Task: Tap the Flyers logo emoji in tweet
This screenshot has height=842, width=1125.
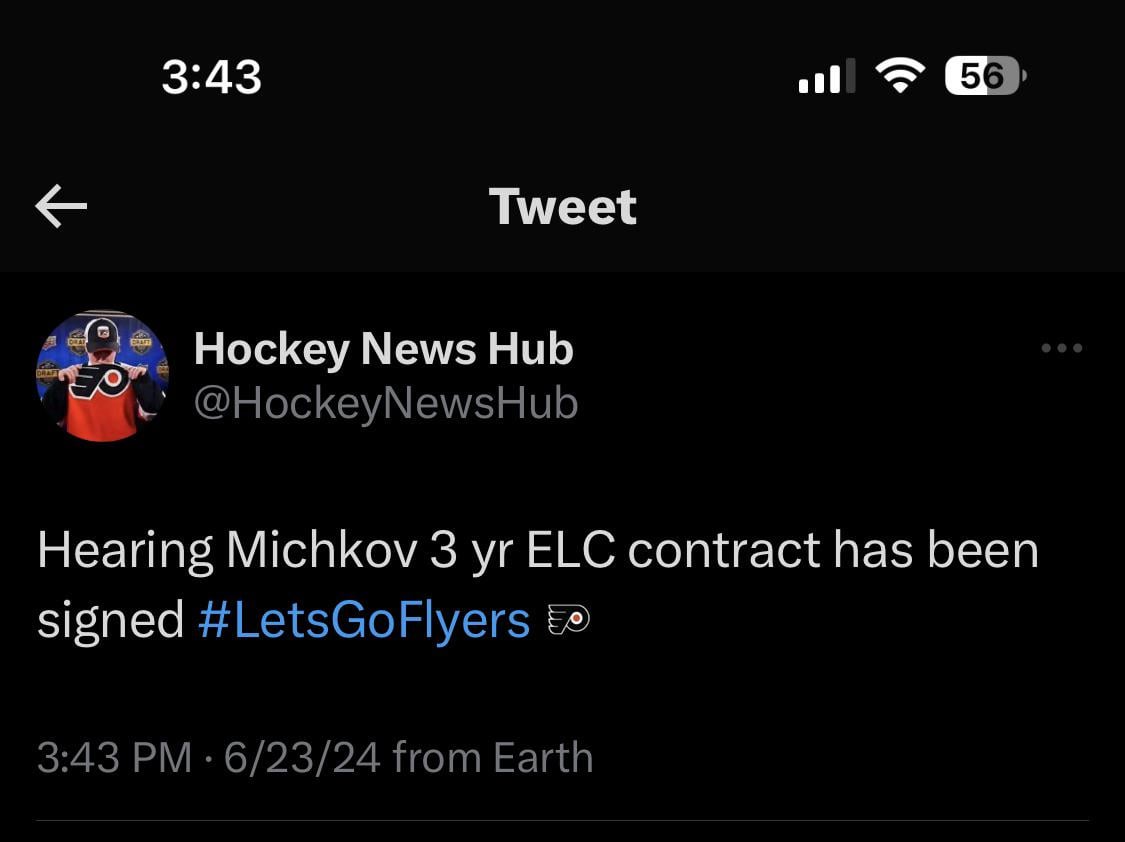Action: (569, 622)
